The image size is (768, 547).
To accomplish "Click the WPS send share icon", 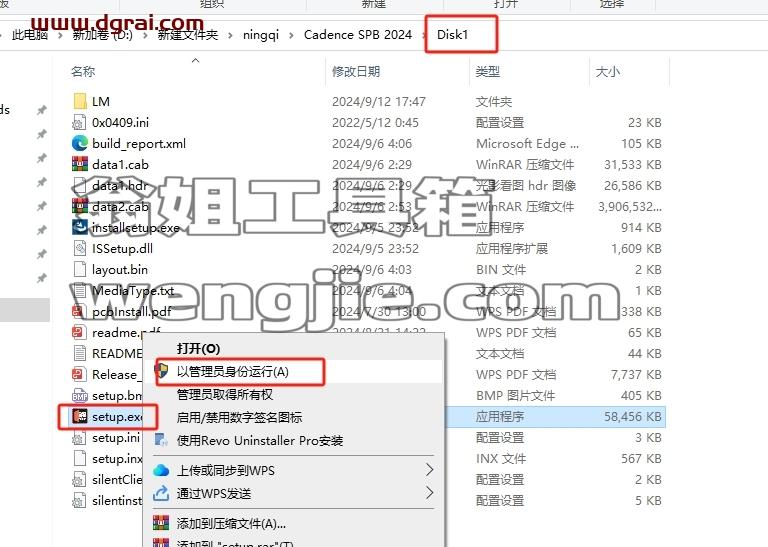I will (x=161, y=493).
